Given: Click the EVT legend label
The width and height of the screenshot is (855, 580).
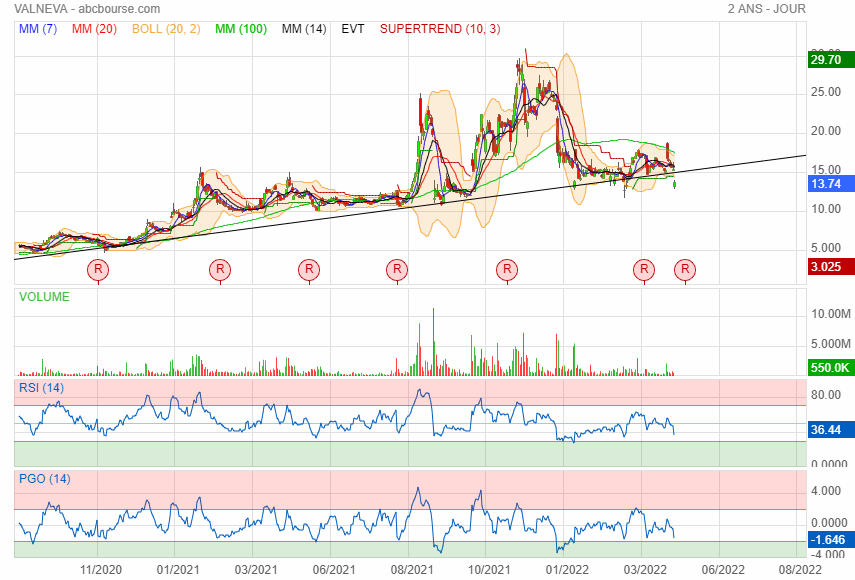Looking at the screenshot, I should coord(353,29).
